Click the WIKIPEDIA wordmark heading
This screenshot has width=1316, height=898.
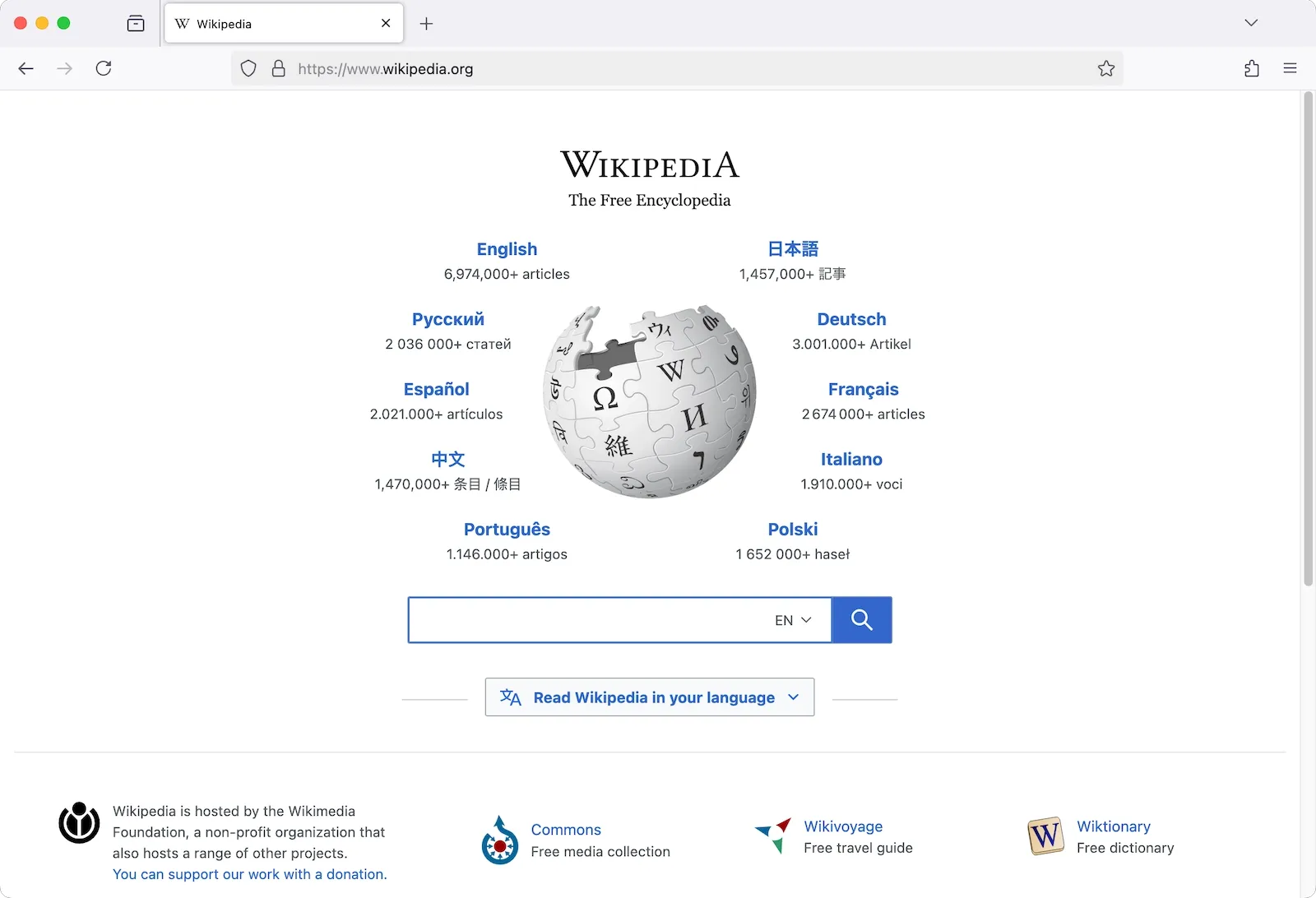coord(649,164)
